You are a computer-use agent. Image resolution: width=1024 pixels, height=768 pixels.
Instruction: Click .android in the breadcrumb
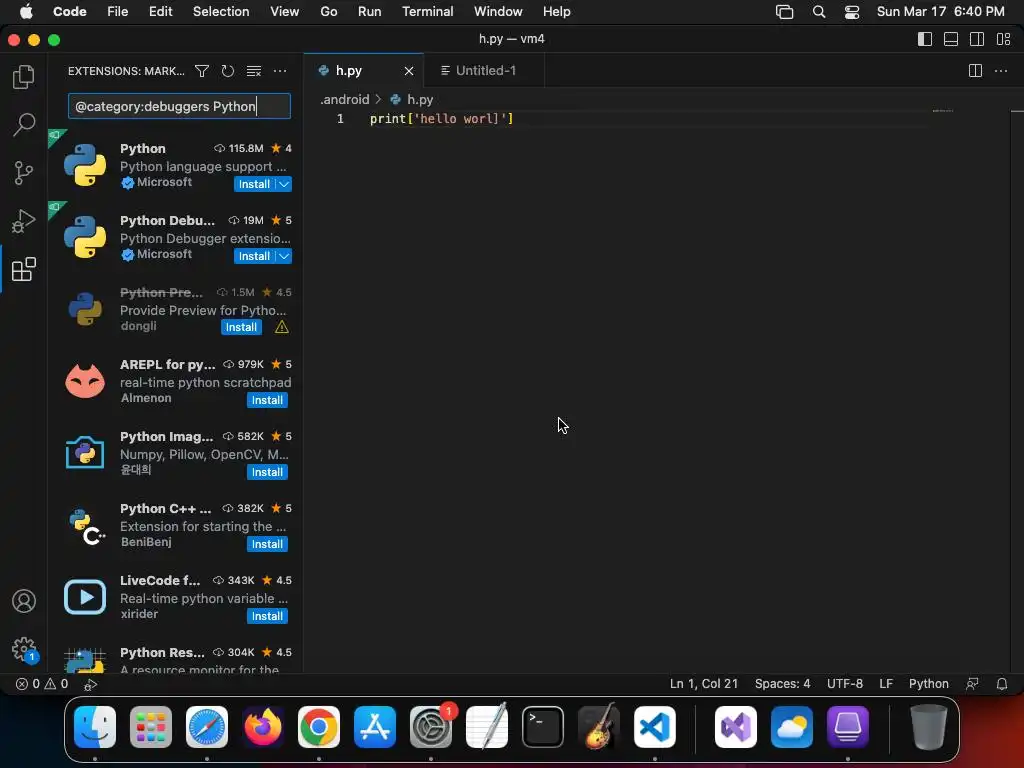(x=345, y=99)
